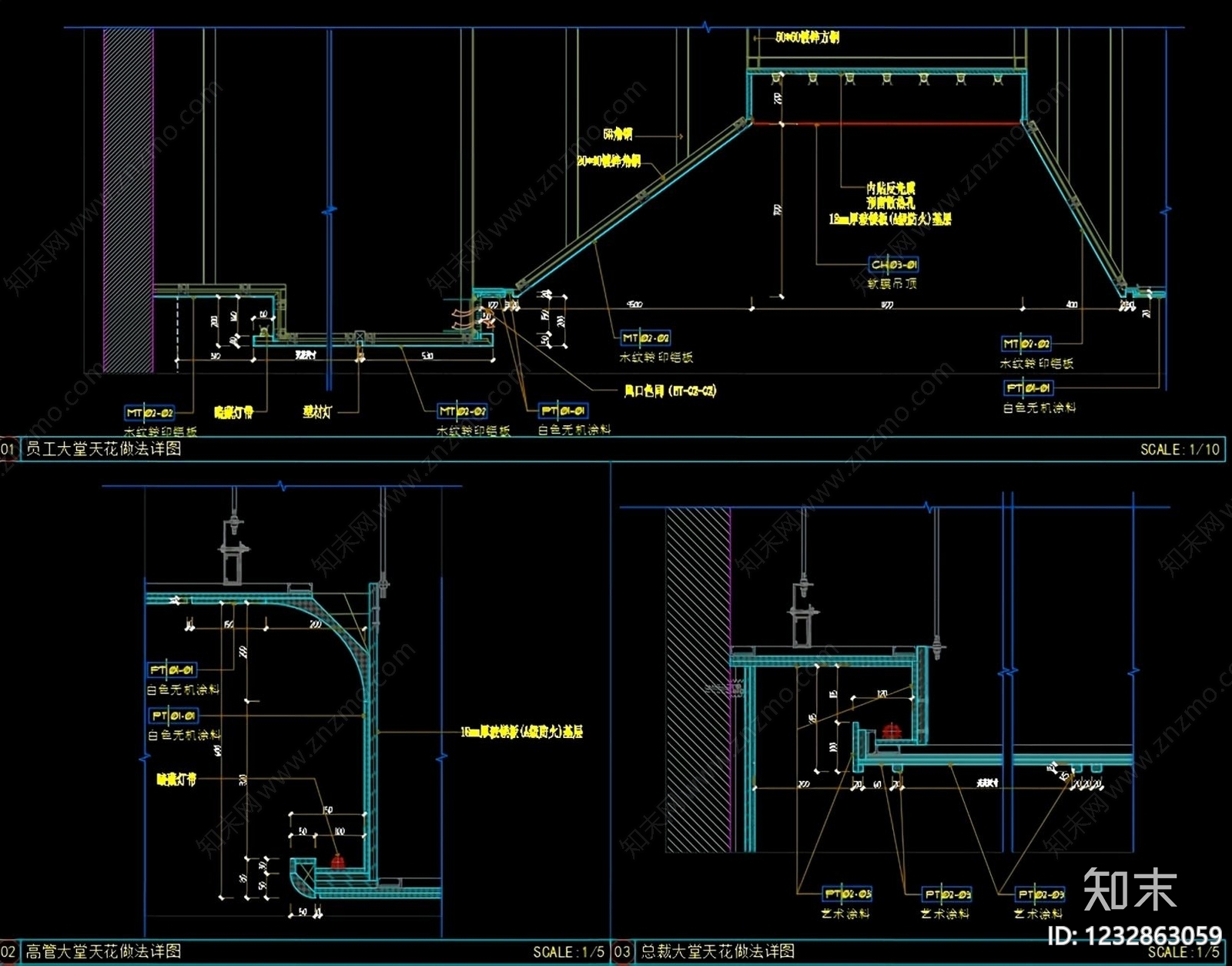Pick the 50*50 镀锌方钢 annotation at the top
Viewport: 1232px width, 966px height.
807,37
